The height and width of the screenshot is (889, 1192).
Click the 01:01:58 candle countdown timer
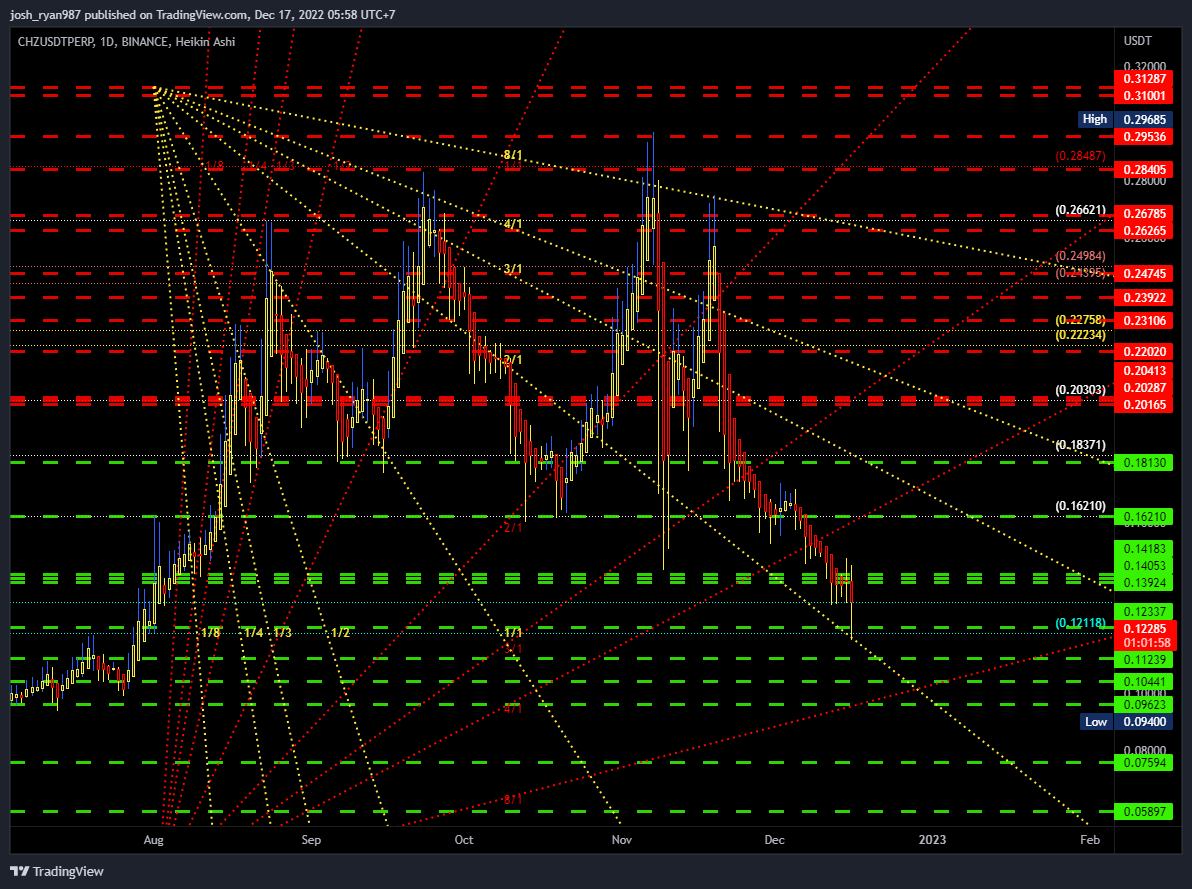pos(1144,643)
